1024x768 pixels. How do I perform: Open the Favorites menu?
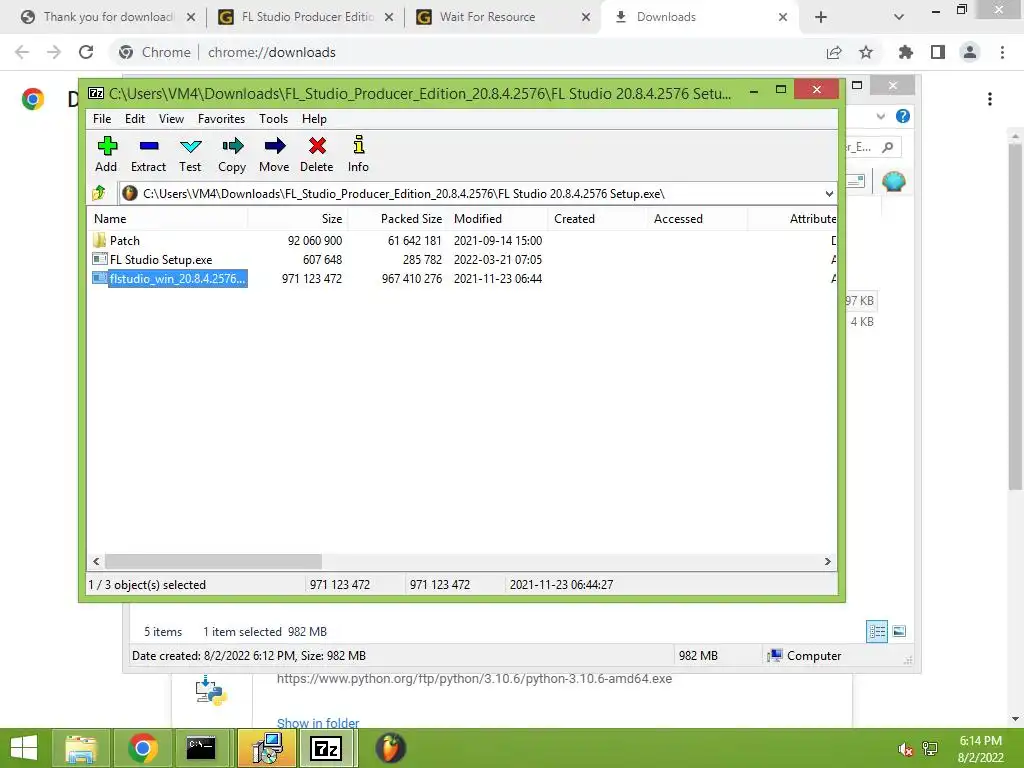tap(221, 119)
